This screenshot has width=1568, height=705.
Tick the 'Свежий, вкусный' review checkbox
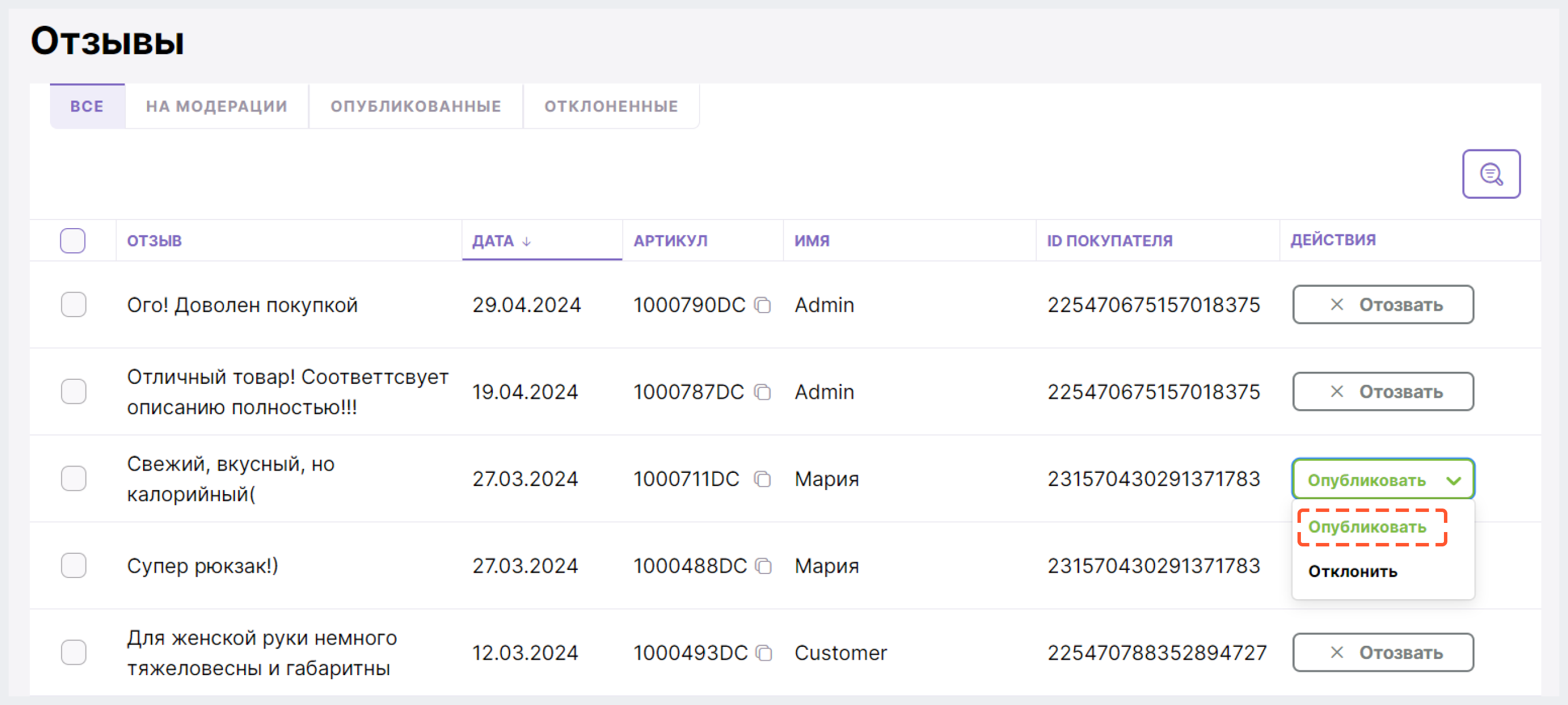click(74, 479)
